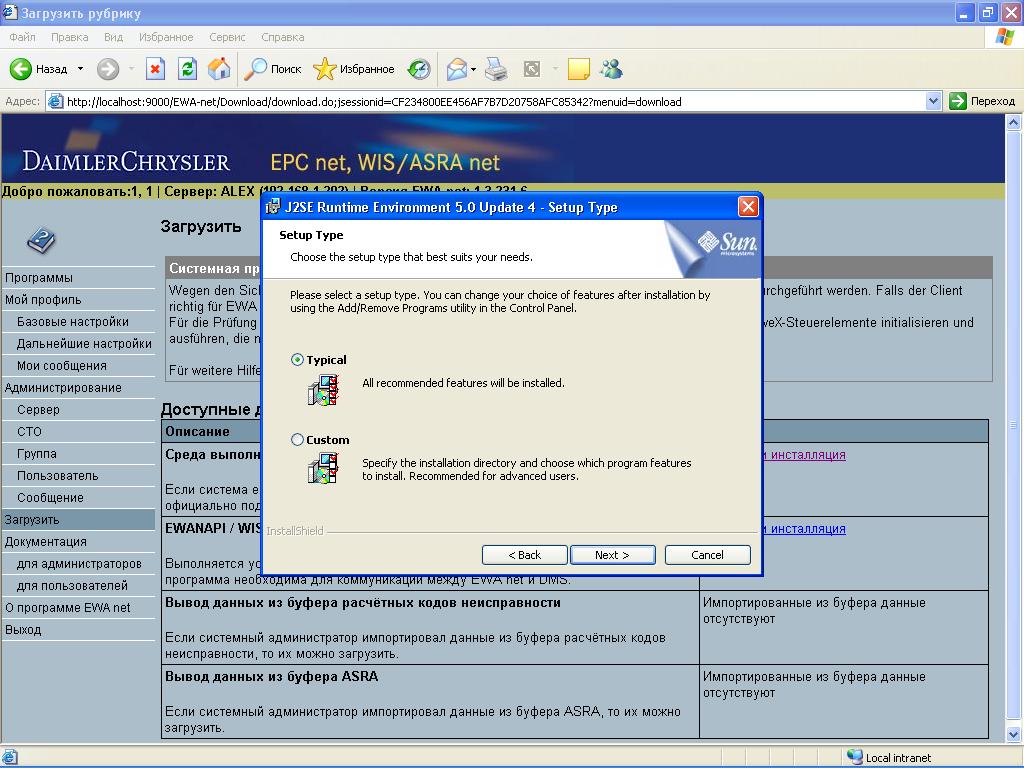Select the Custom setup type radio button
1024x768 pixels.
click(297, 440)
